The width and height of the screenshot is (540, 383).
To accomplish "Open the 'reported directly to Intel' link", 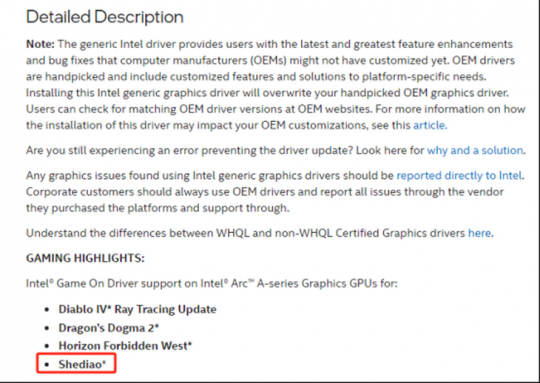I will pos(459,176).
